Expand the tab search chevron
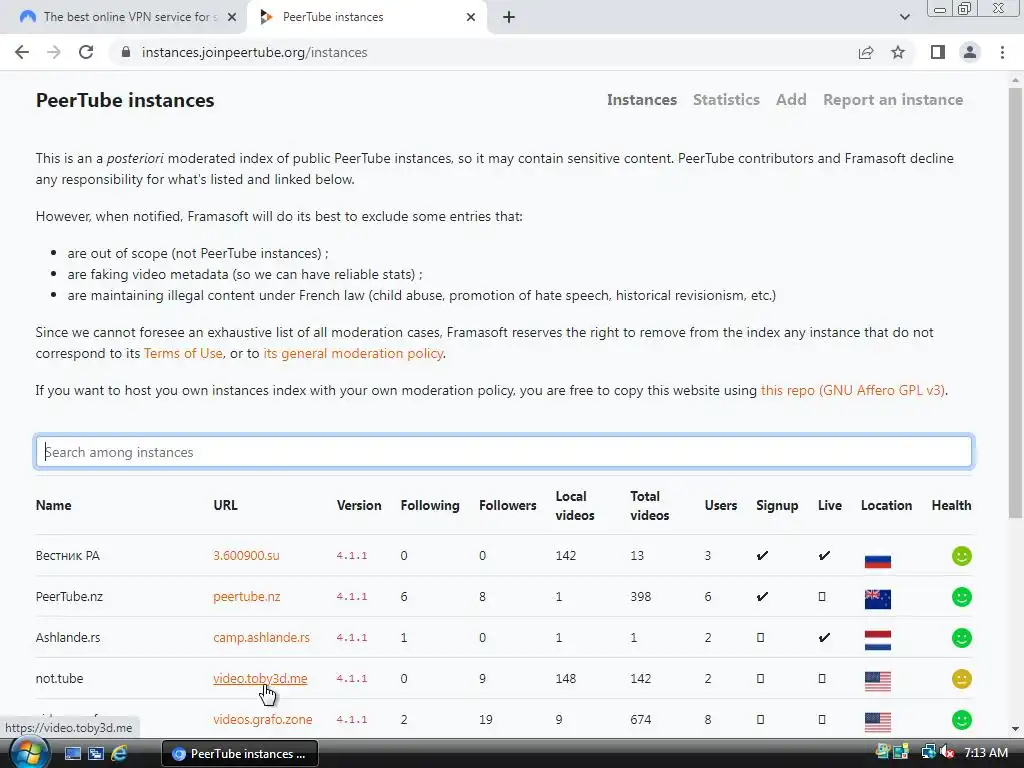The image size is (1024, 768). point(904,17)
